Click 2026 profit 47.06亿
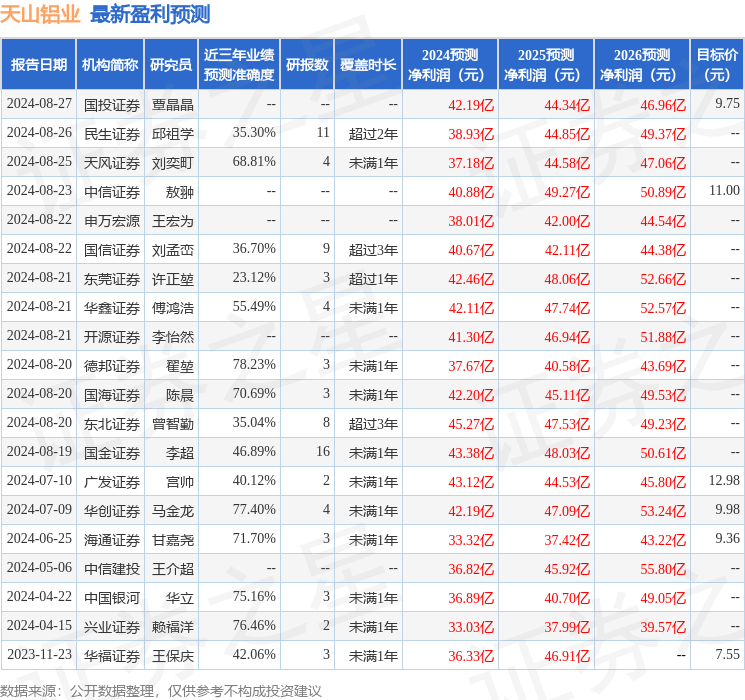 [x=663, y=163]
